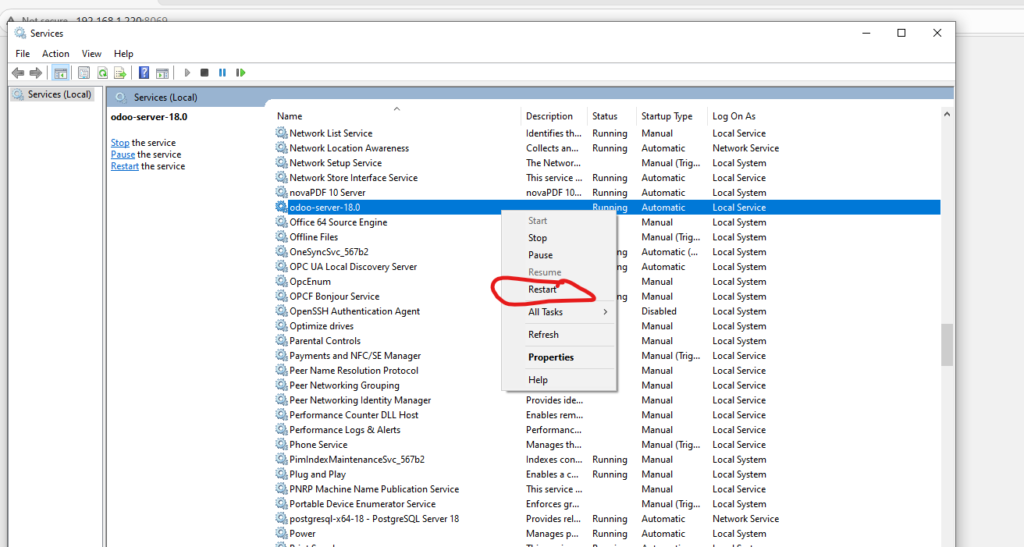Sort list by the Name column header
The height and width of the screenshot is (547, 1024).
pos(290,116)
